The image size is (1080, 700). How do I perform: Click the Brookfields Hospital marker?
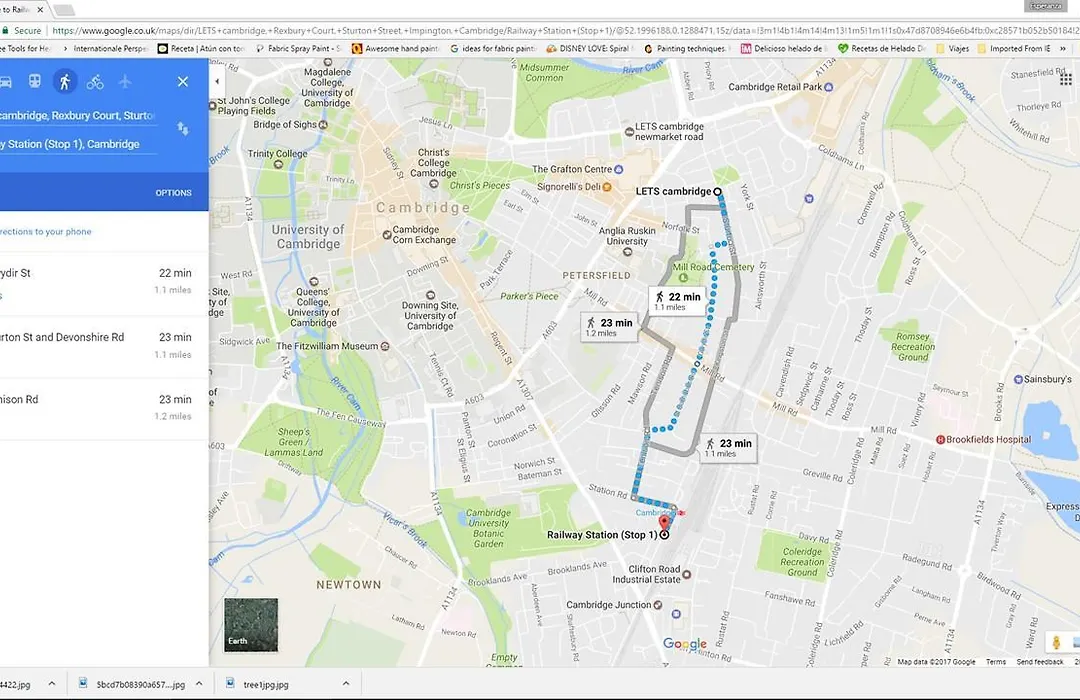939,440
